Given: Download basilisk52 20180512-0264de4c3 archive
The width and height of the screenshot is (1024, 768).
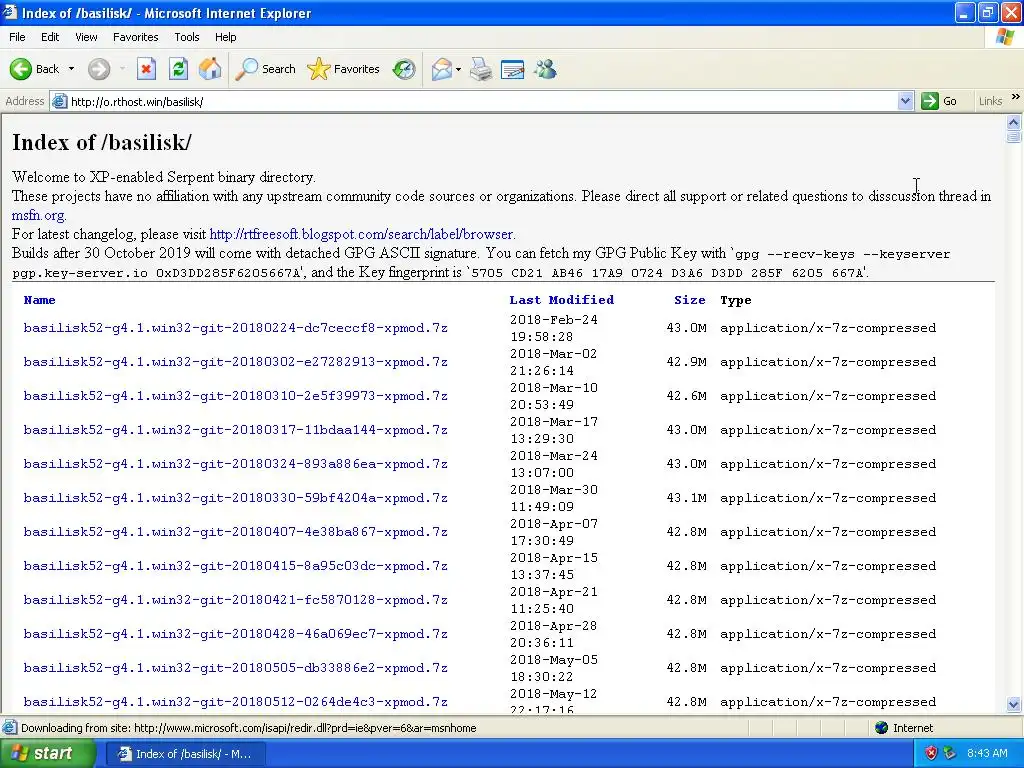Looking at the screenshot, I should click(x=235, y=702).
